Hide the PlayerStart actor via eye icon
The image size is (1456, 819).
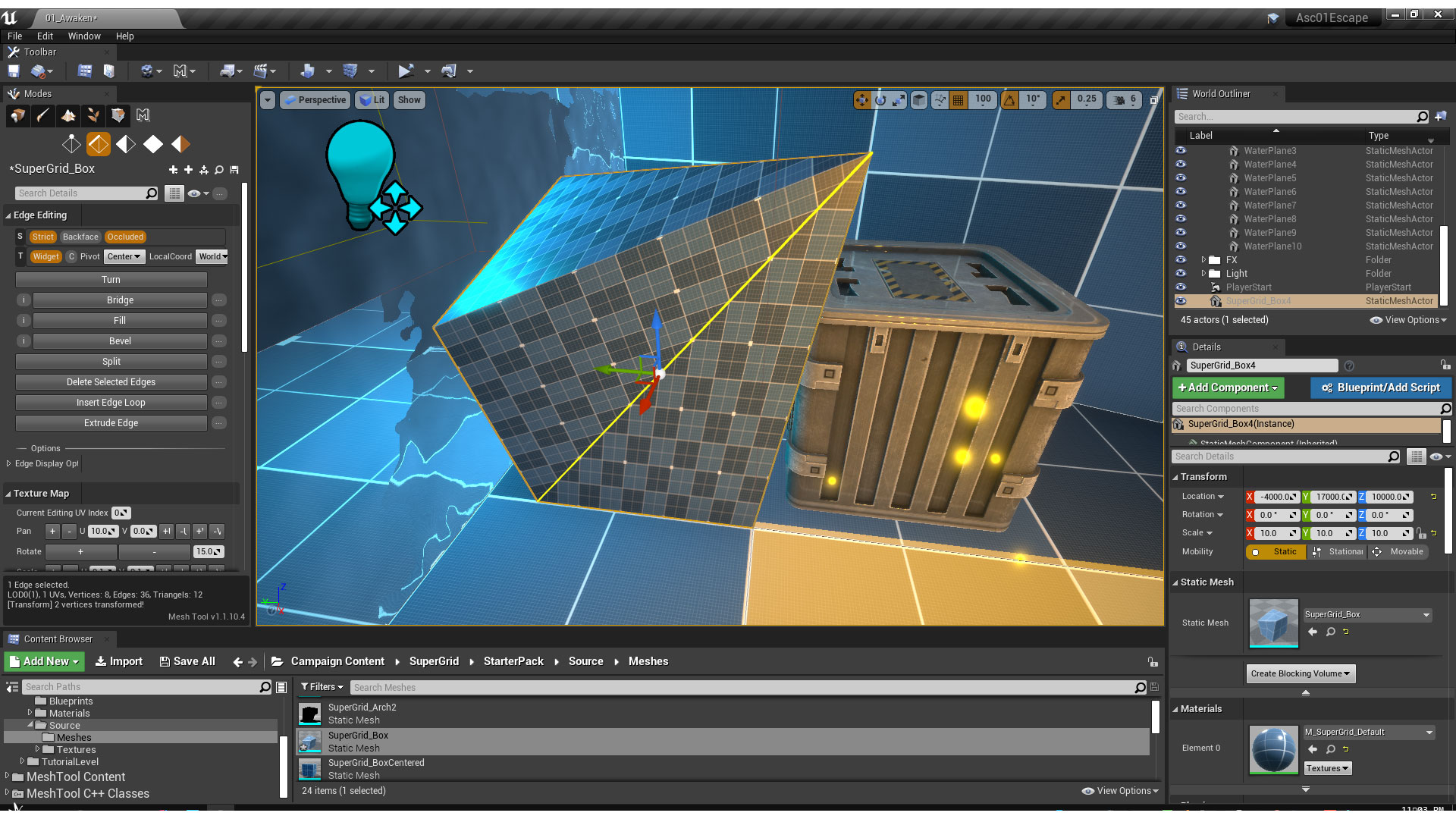click(x=1181, y=287)
